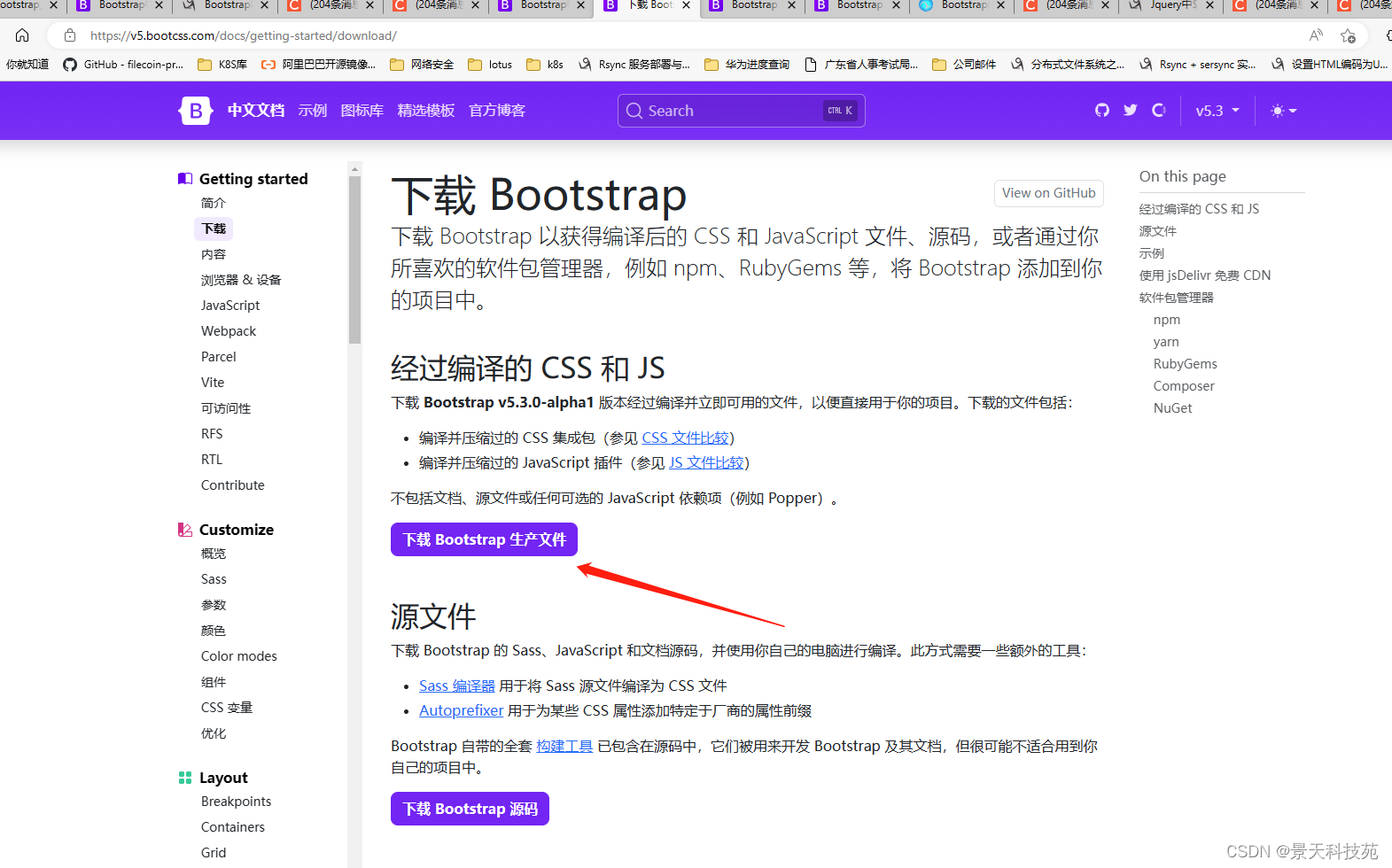This screenshot has height=868, width=1392.
Task: Open the GitHub - filecoin bookmark
Action: pyautogui.click(x=123, y=65)
